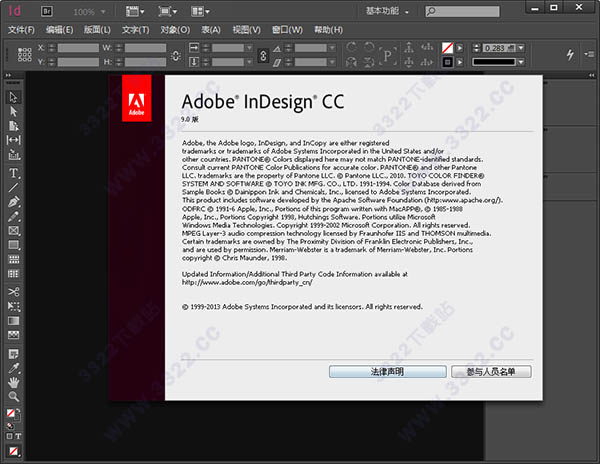
Task: Select the Gradient Feather tool
Action: pos(13,335)
